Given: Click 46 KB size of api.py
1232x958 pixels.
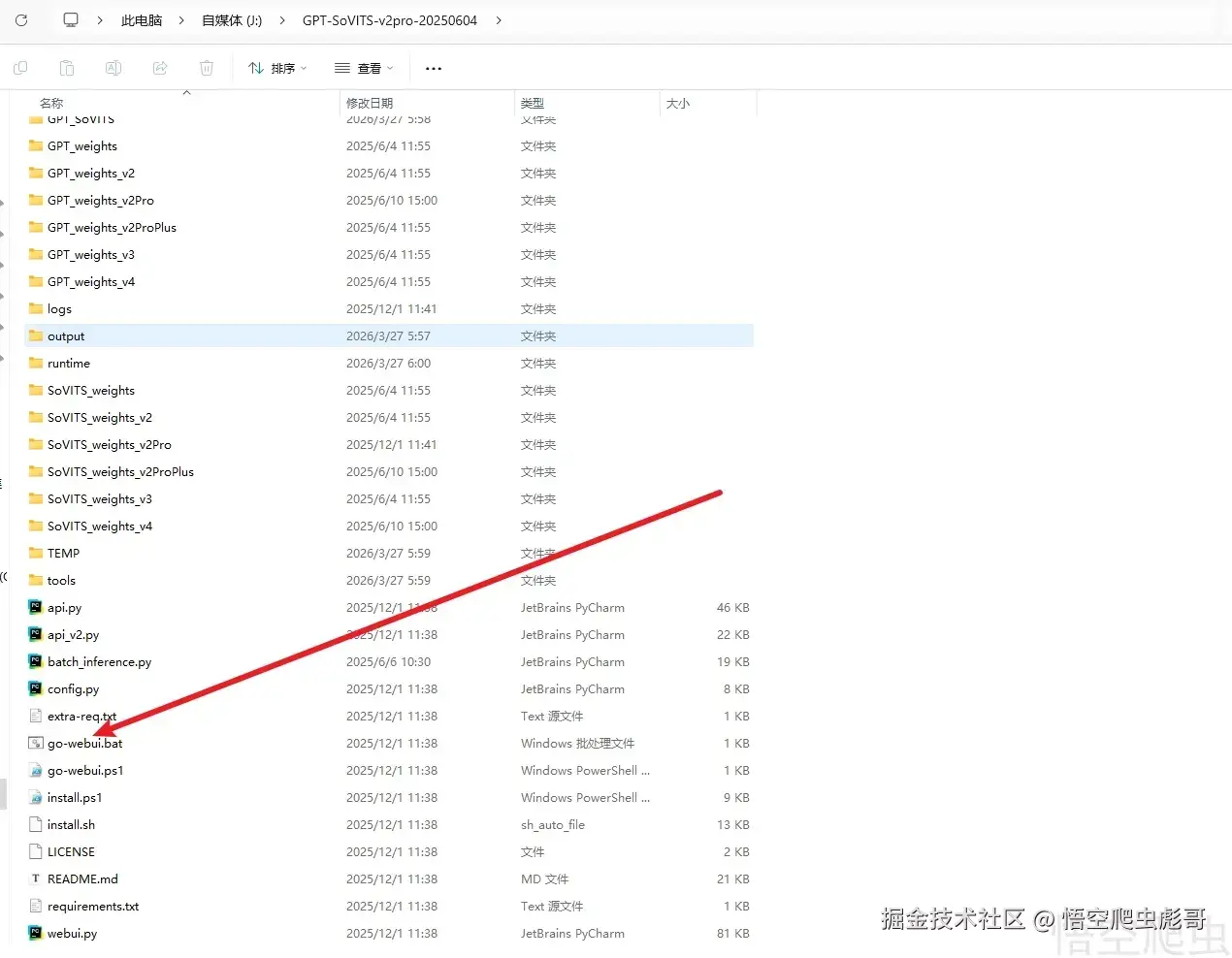Looking at the screenshot, I should coord(733,608).
